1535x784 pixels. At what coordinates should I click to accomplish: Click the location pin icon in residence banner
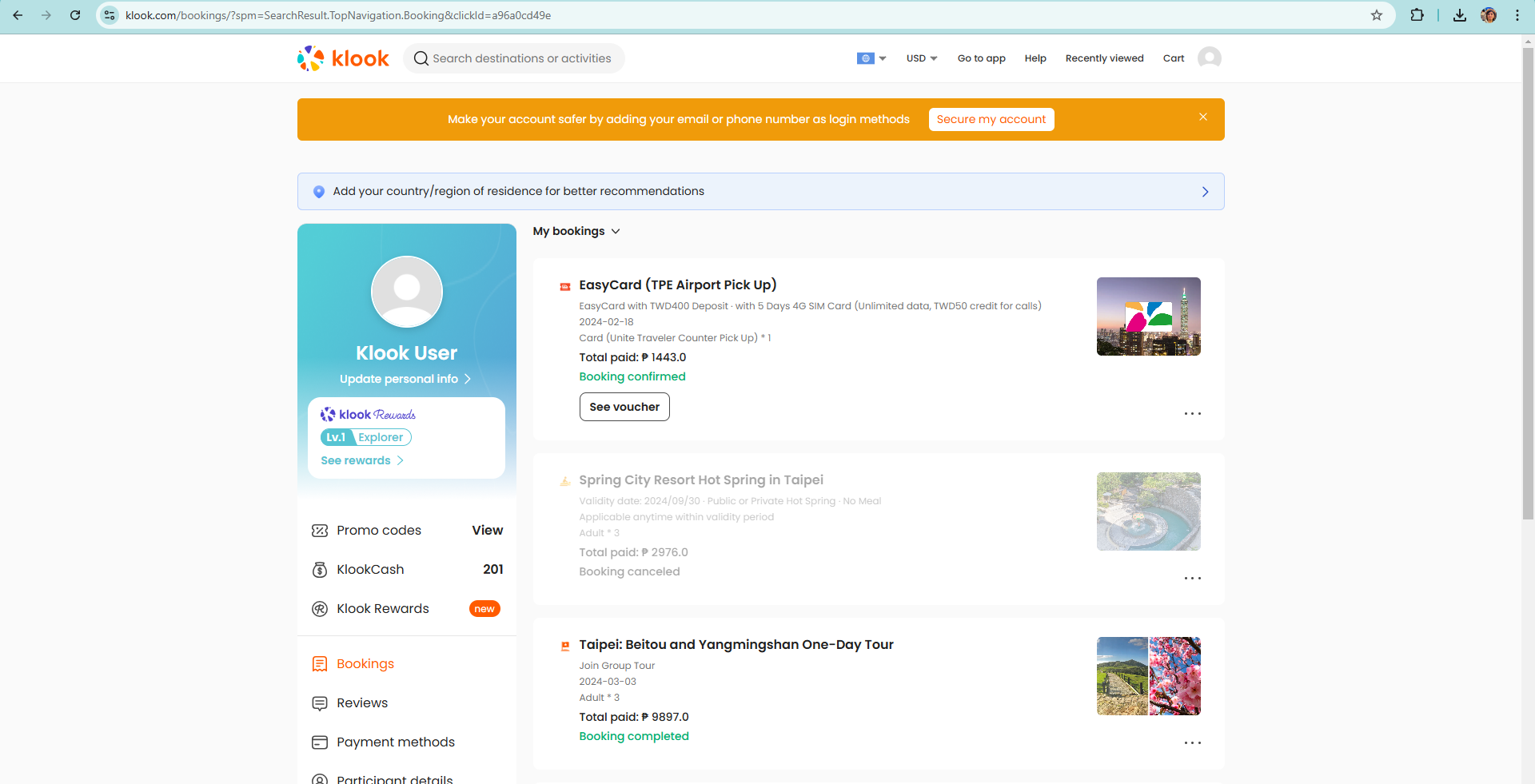[319, 192]
